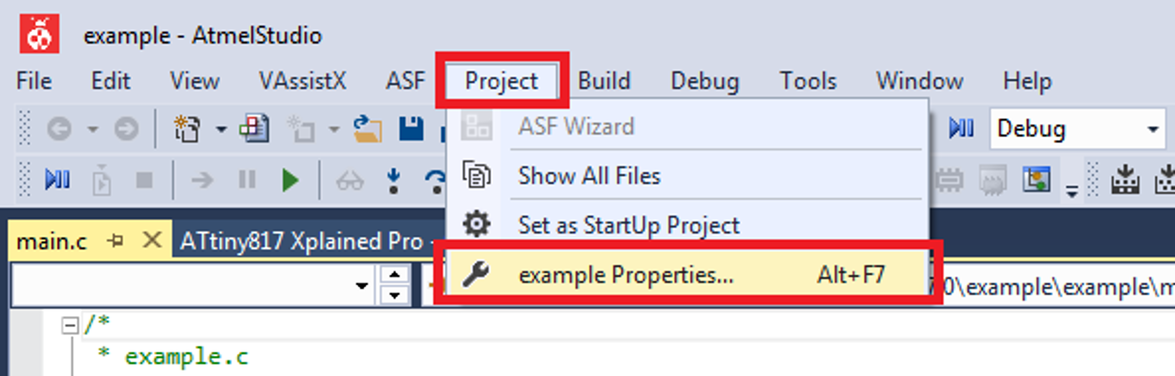Click the Start Debugging and Break icon
Screen dimensions: 1175x376
57,180
